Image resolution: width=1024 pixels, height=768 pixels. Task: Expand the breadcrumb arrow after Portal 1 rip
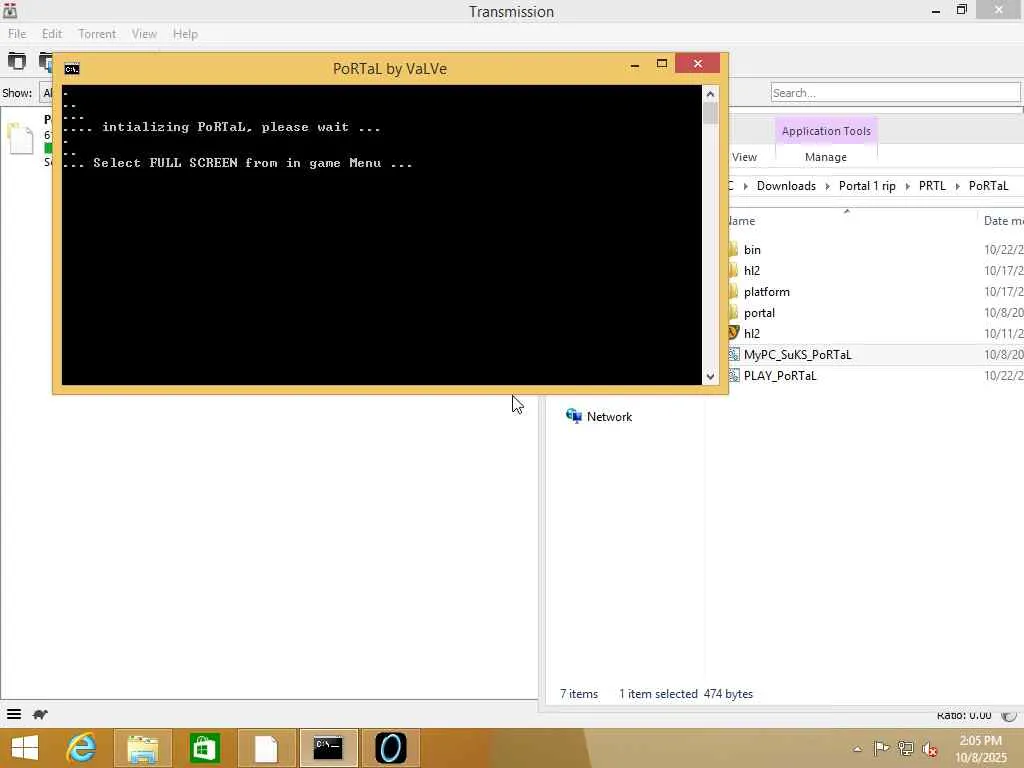click(x=907, y=186)
